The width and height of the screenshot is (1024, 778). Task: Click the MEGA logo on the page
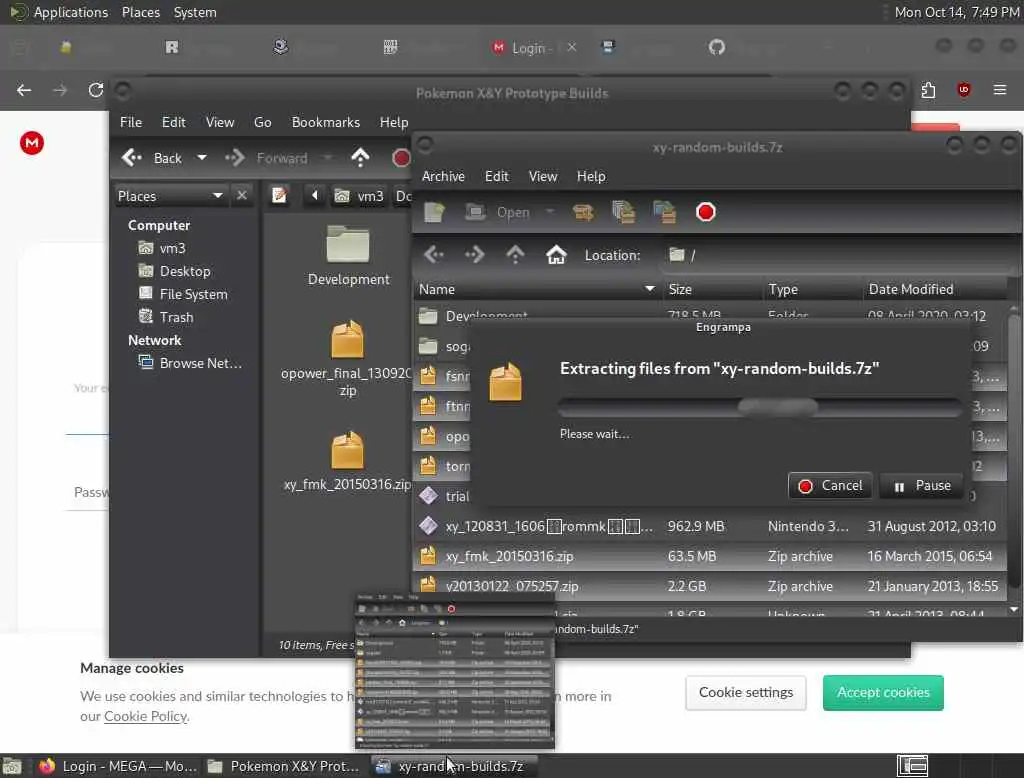tap(31, 142)
